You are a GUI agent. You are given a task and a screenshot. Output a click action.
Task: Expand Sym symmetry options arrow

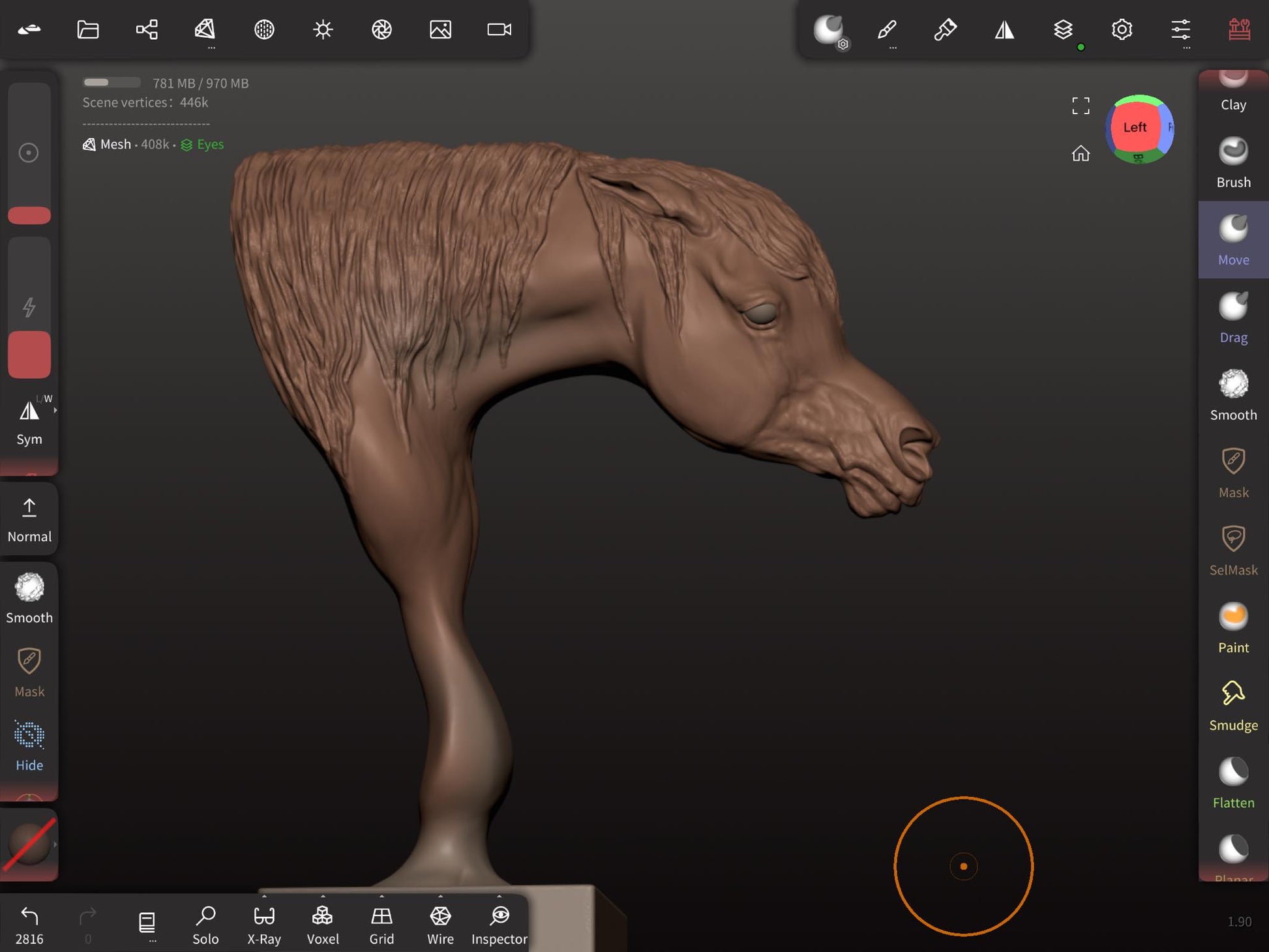(55, 410)
